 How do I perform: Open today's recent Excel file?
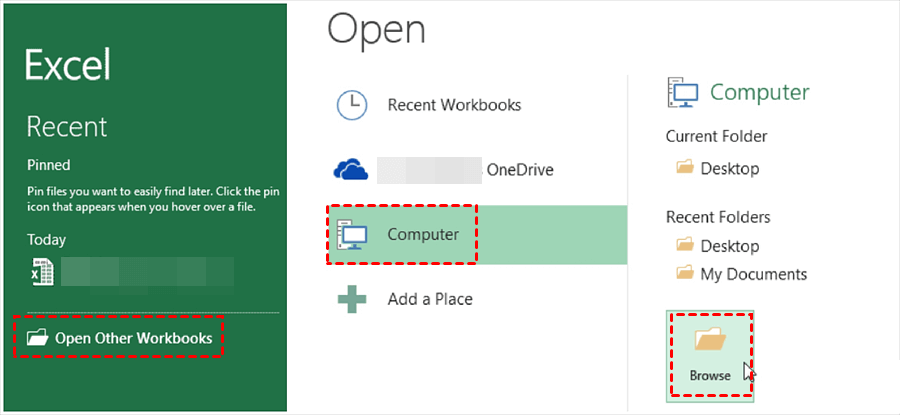[x=133, y=272]
